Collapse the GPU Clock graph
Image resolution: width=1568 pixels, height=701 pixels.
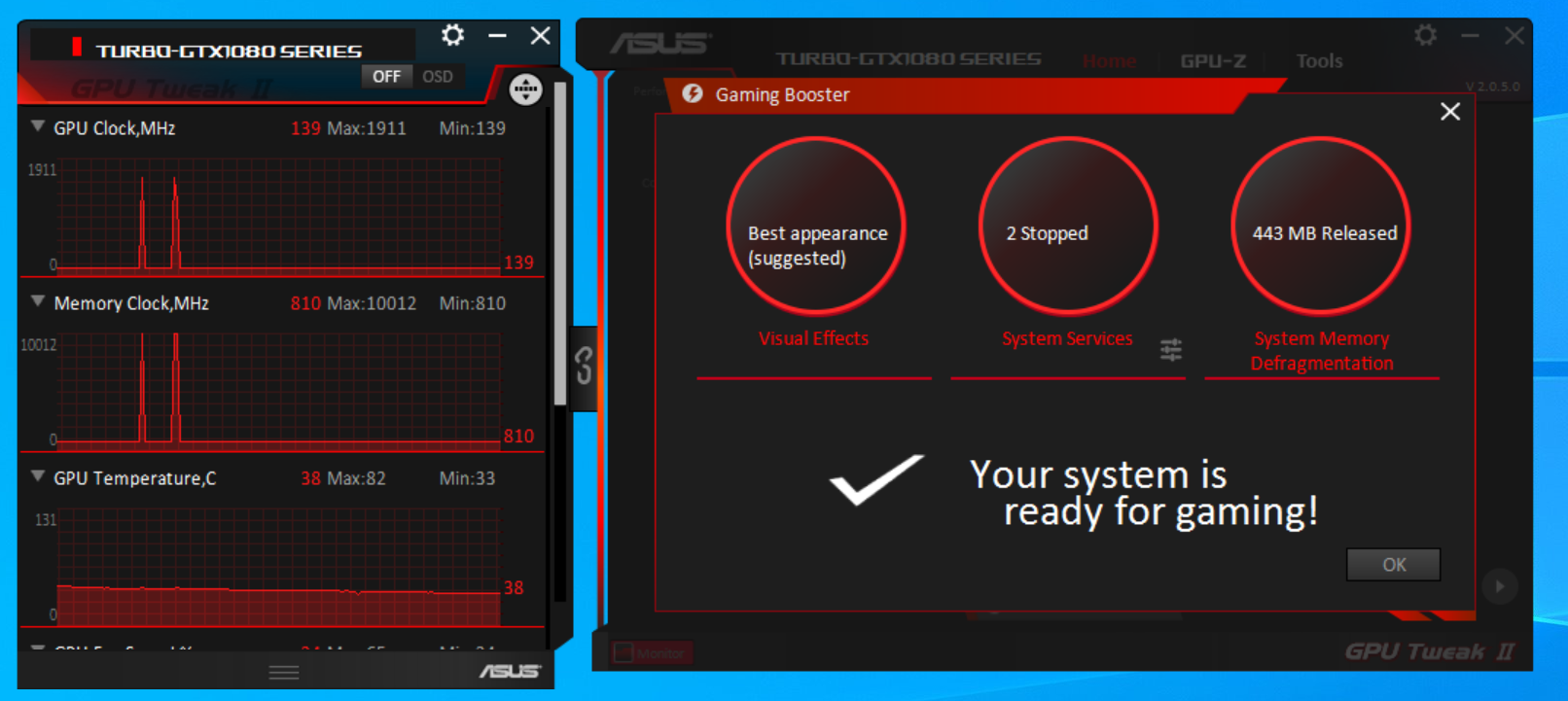pyautogui.click(x=38, y=126)
